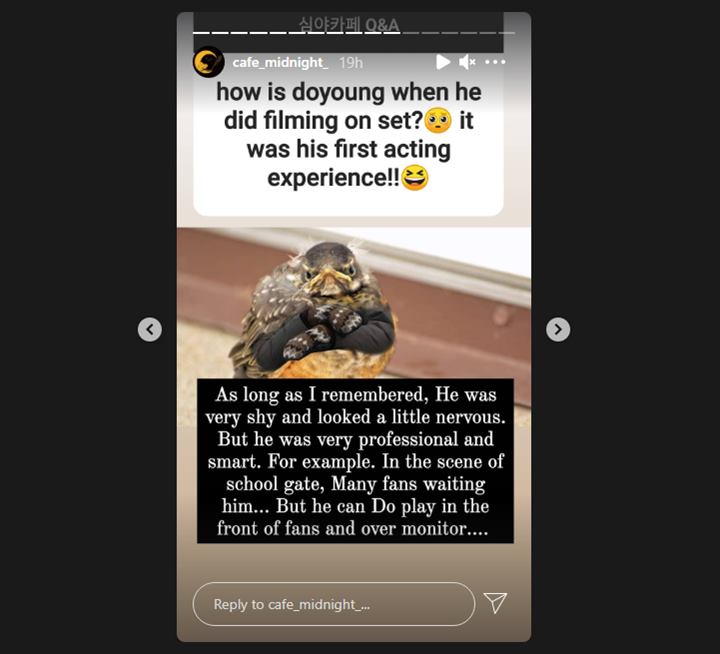Click empty beige area below answer text
Image resolution: width=720 pixels, height=654 pixels.
pyautogui.click(x=354, y=563)
